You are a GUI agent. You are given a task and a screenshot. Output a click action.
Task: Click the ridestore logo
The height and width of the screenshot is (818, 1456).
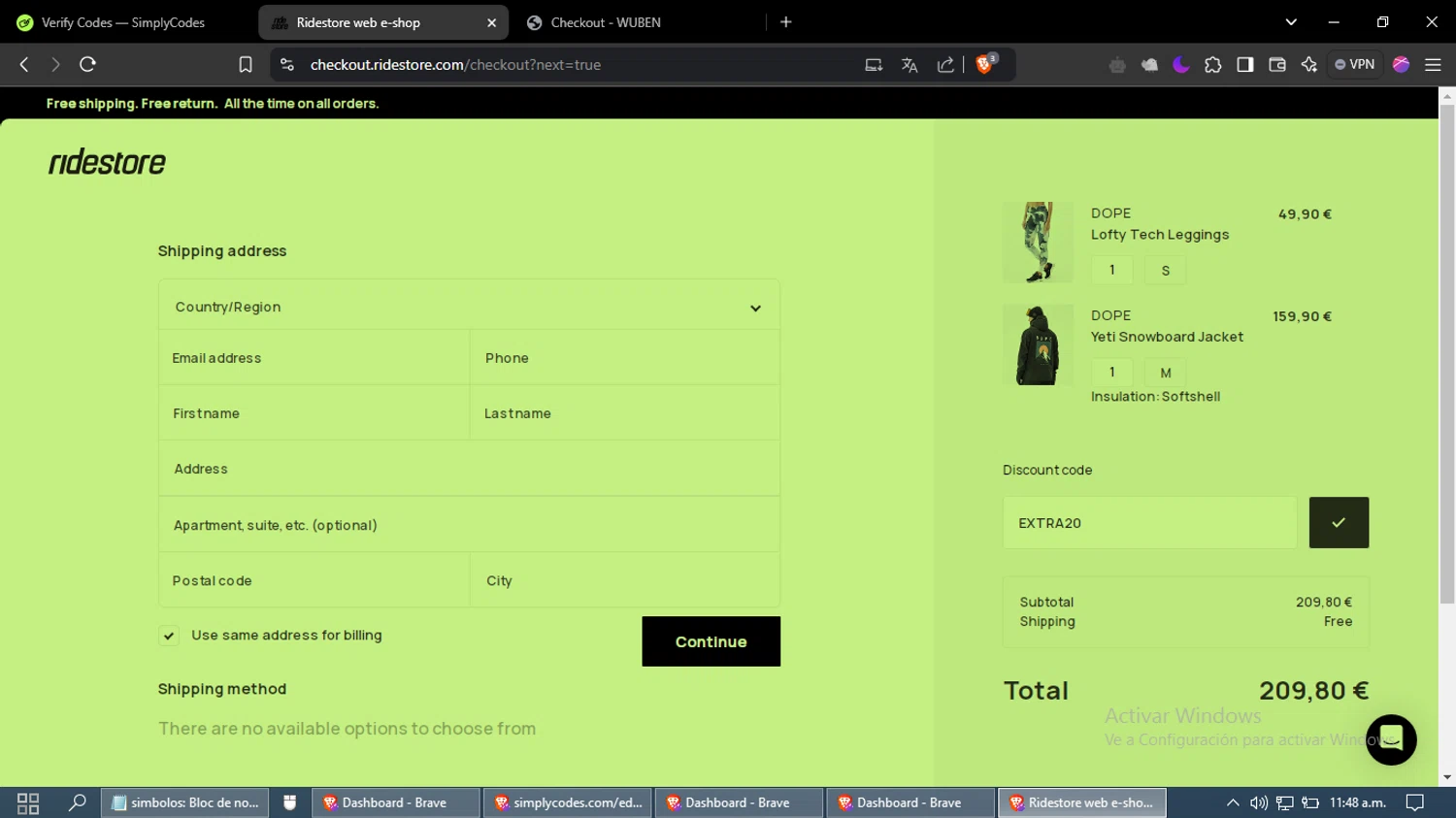tap(107, 162)
